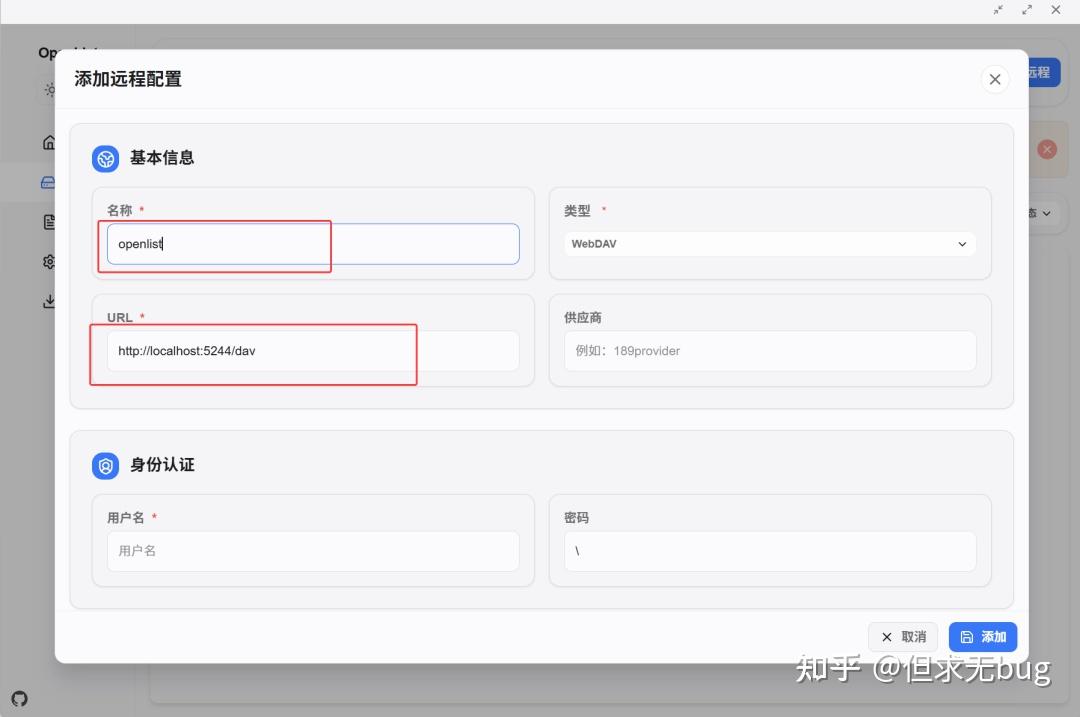Expand the status dropdown behind dialog
Image resolution: width=1080 pixels, height=717 pixels.
[x=1044, y=214]
